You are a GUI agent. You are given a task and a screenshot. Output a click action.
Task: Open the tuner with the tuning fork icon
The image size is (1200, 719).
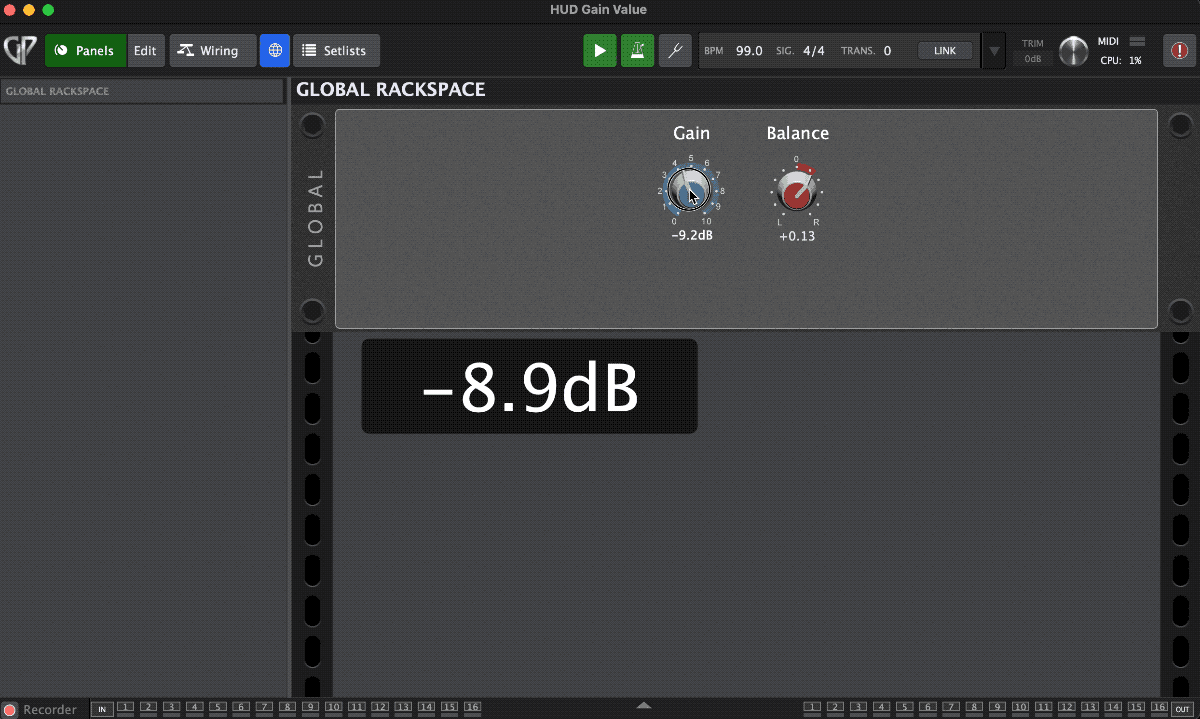click(x=675, y=50)
